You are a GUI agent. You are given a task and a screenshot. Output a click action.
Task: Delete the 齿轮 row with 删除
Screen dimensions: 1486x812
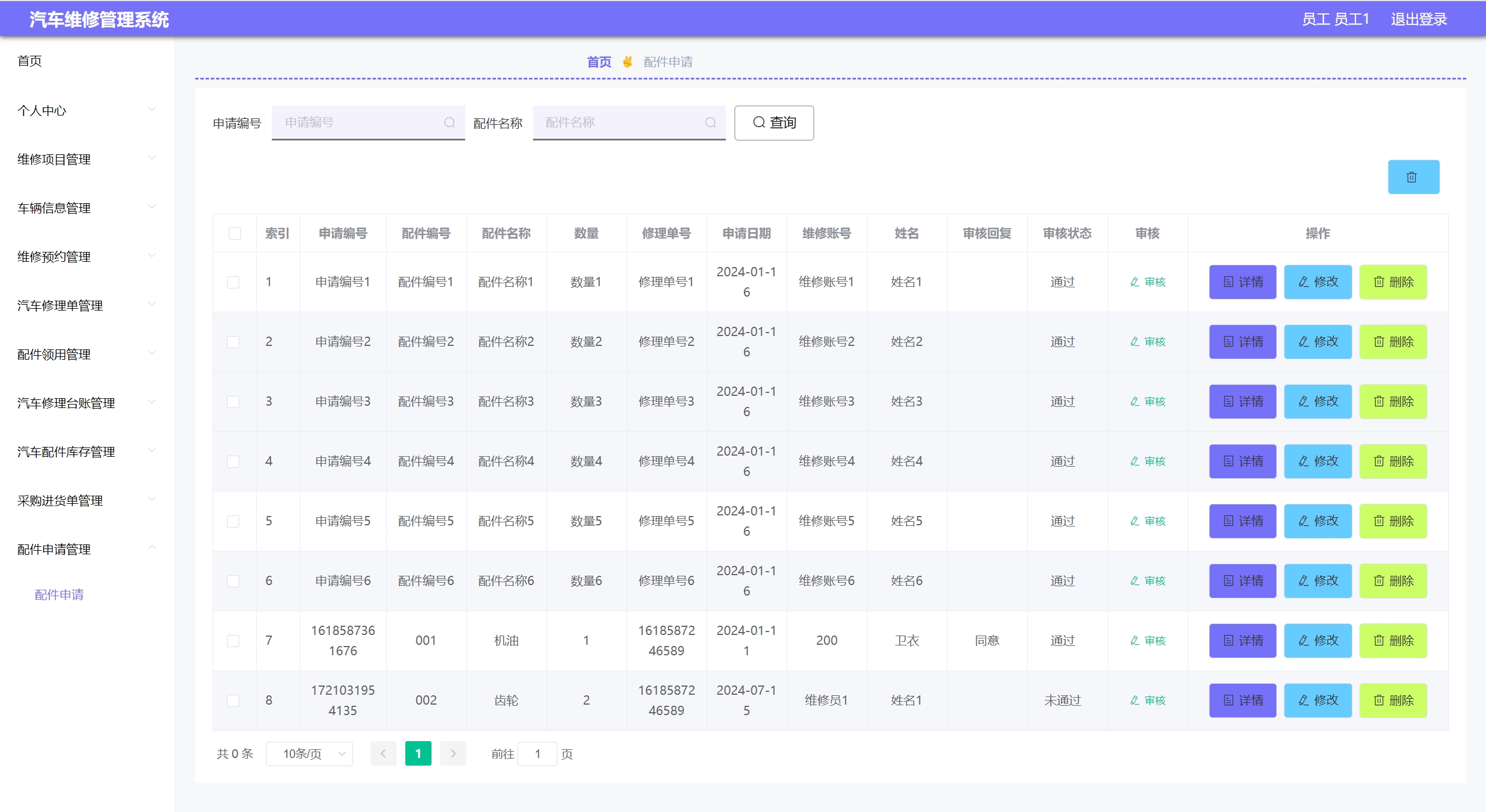(x=1393, y=701)
